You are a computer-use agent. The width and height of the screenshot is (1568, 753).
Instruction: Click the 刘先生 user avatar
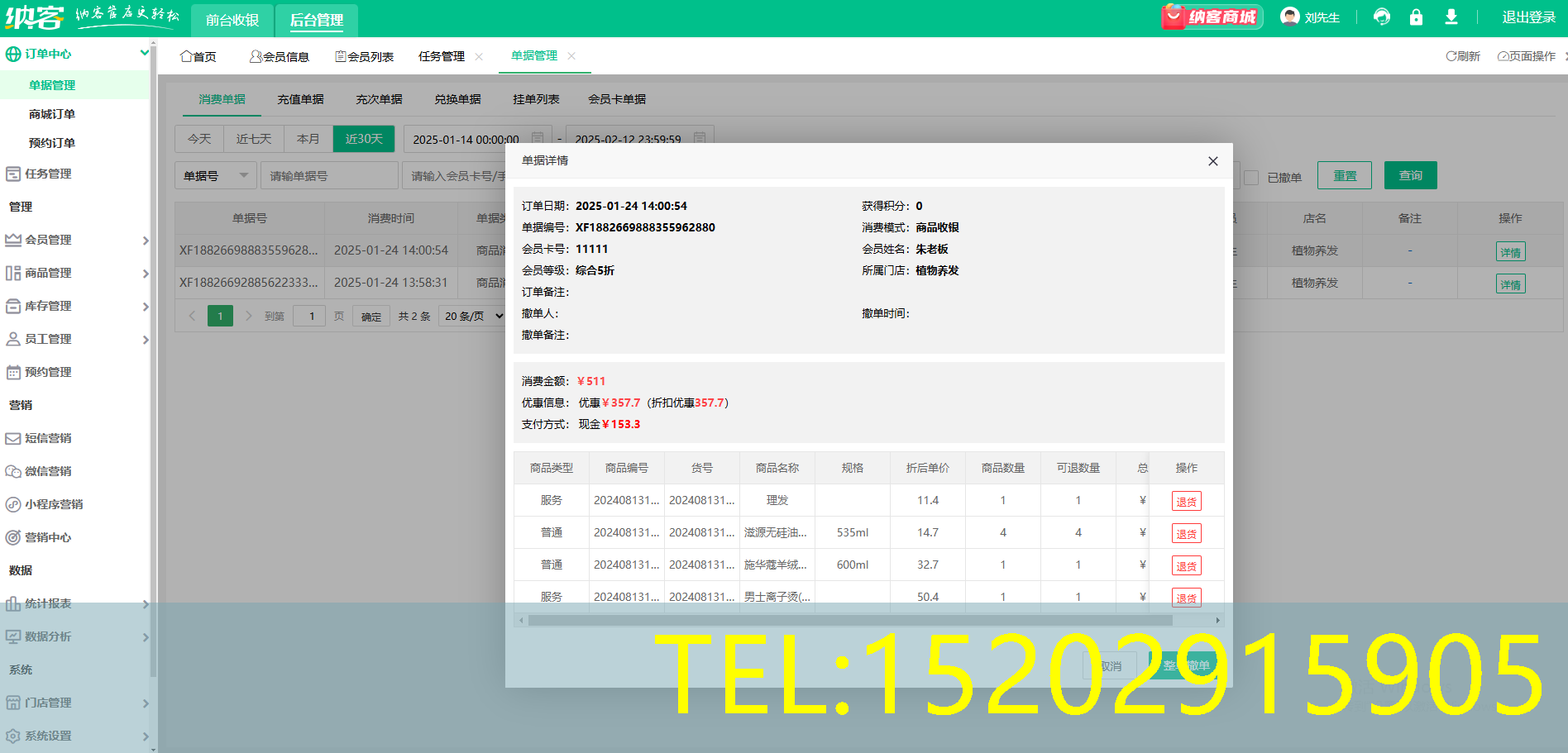[1289, 17]
